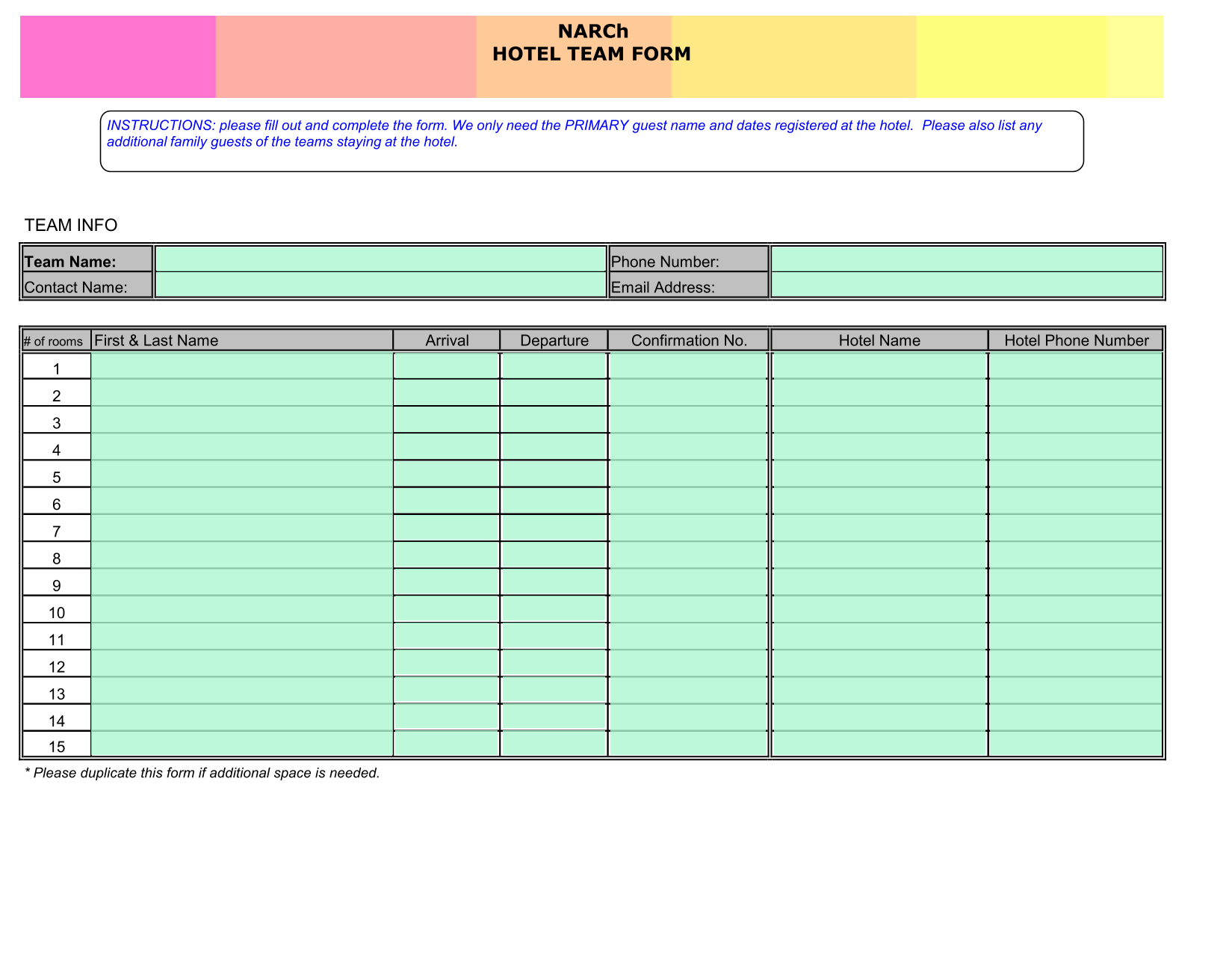Click the blue INSTRUCTIONS text box
Screen dimensions: 1232x953
tap(592, 141)
